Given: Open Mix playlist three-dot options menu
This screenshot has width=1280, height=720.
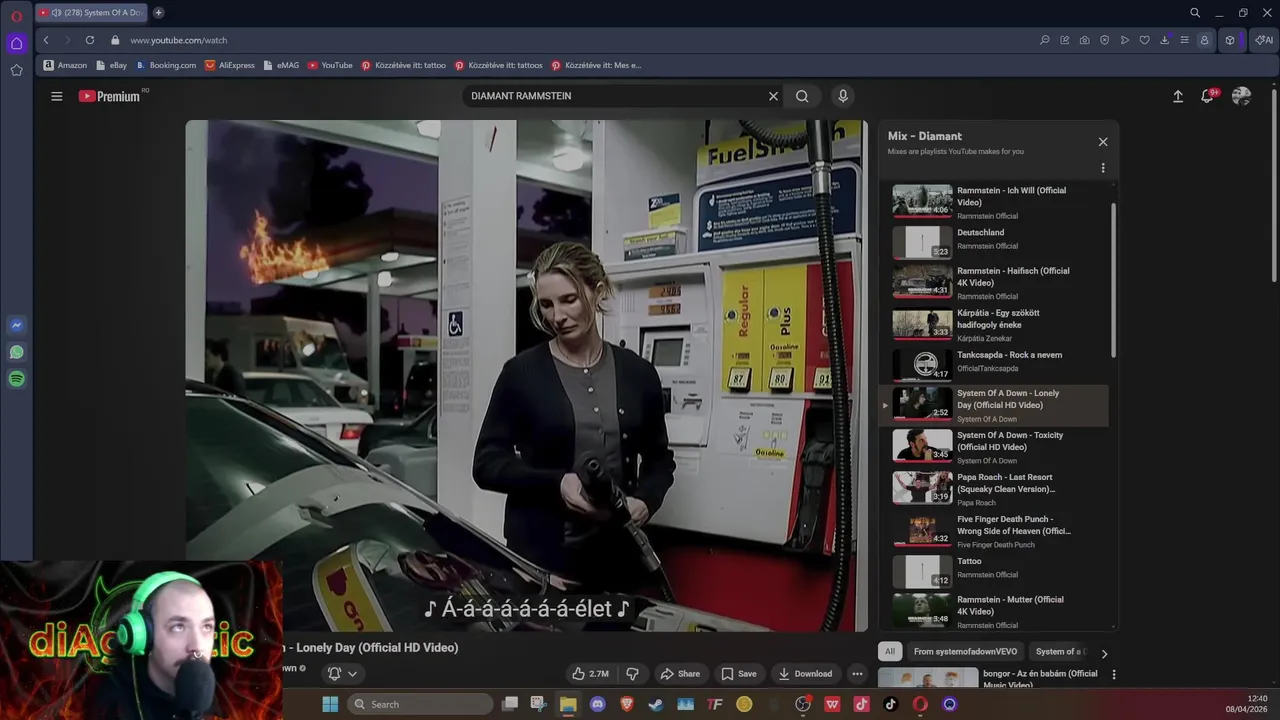Looking at the screenshot, I should coord(1103,168).
